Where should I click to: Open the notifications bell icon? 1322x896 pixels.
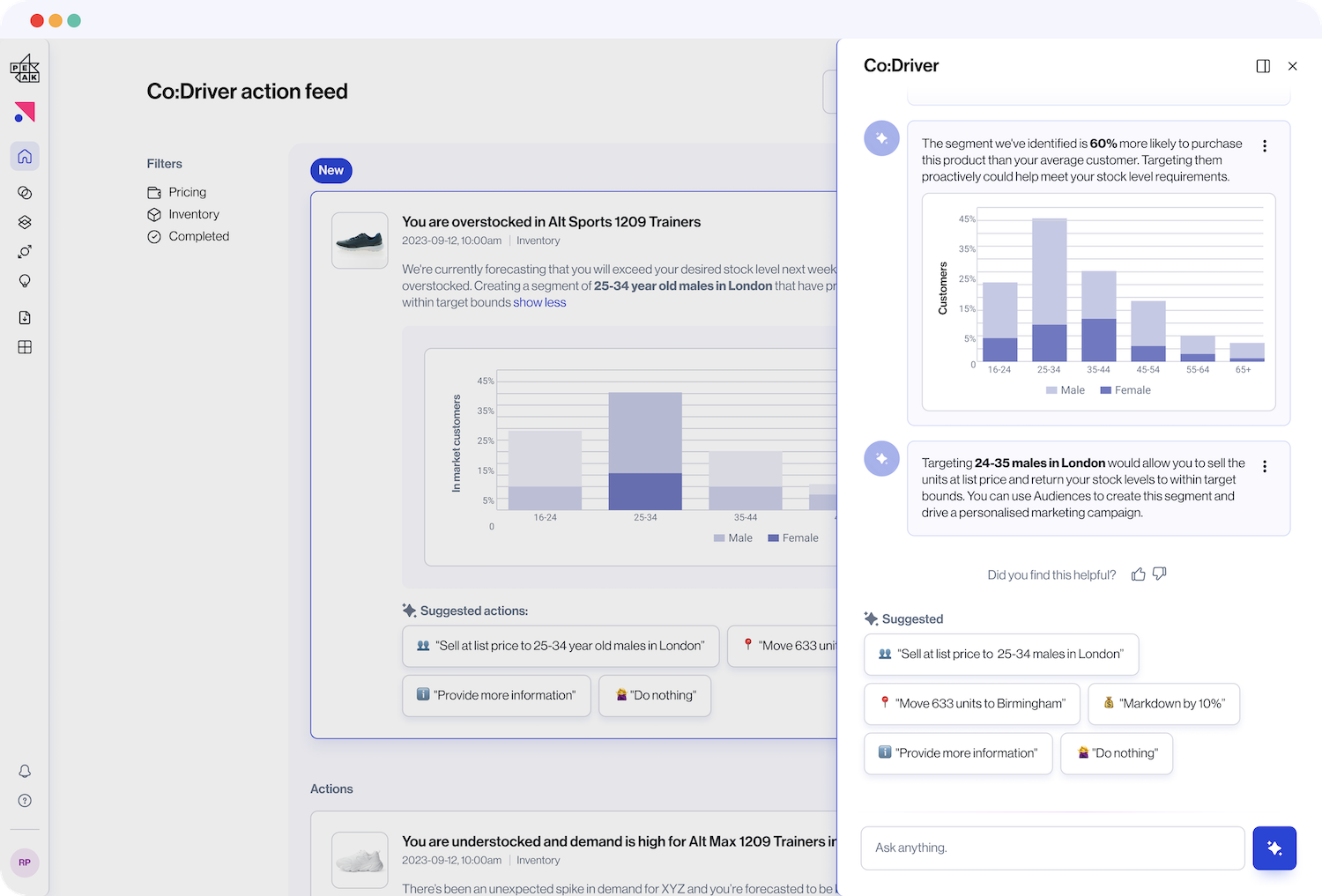click(x=25, y=771)
